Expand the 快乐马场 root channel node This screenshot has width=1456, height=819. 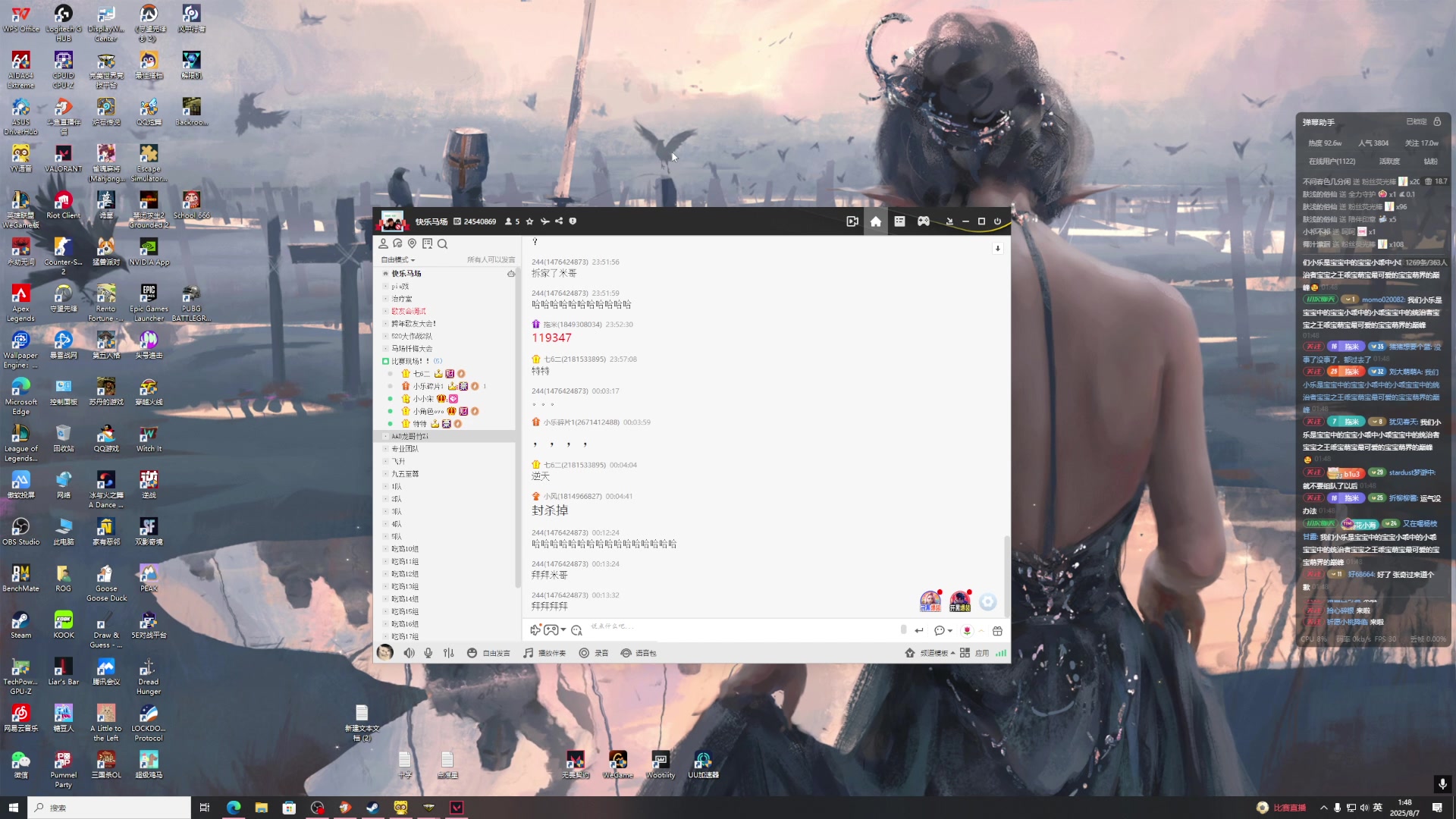point(385,274)
